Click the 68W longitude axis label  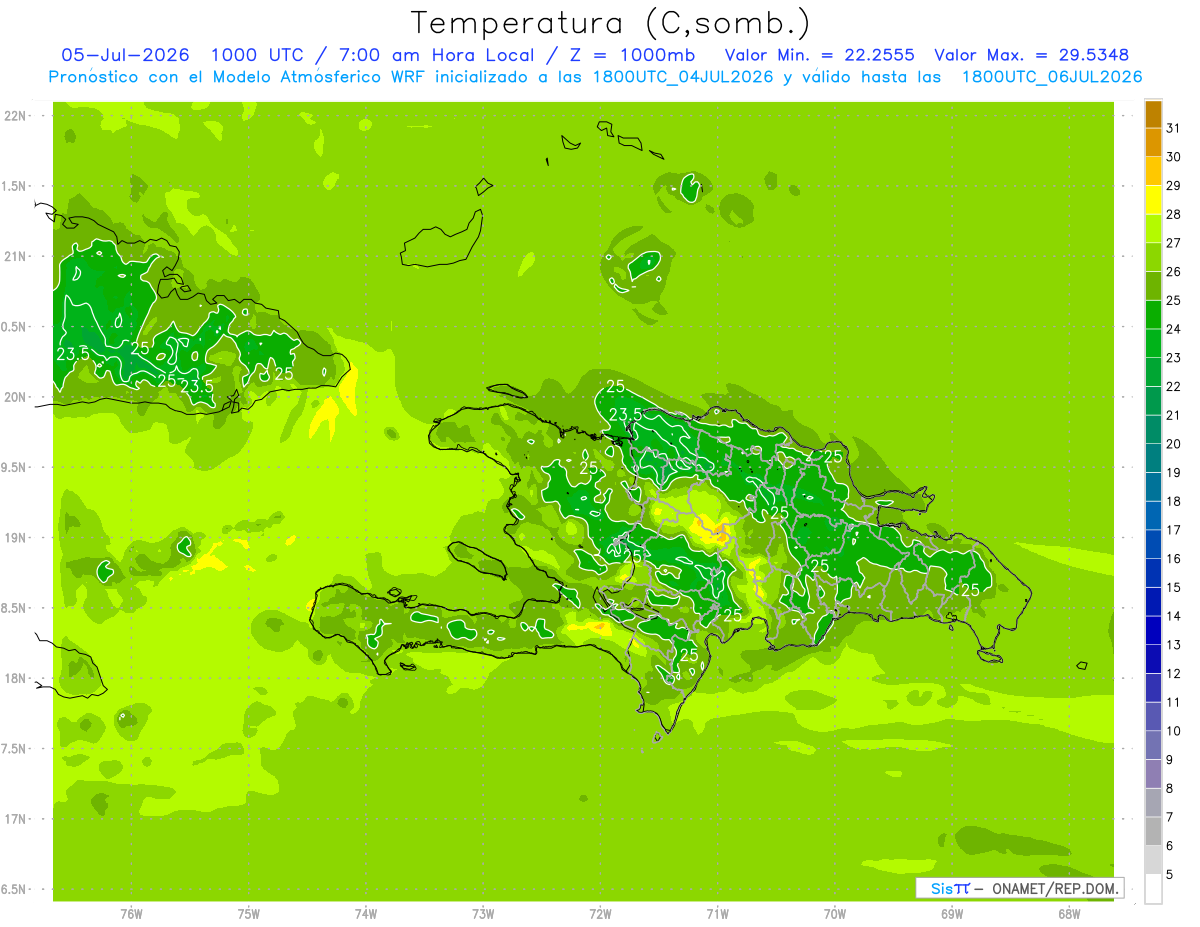pos(1069,913)
